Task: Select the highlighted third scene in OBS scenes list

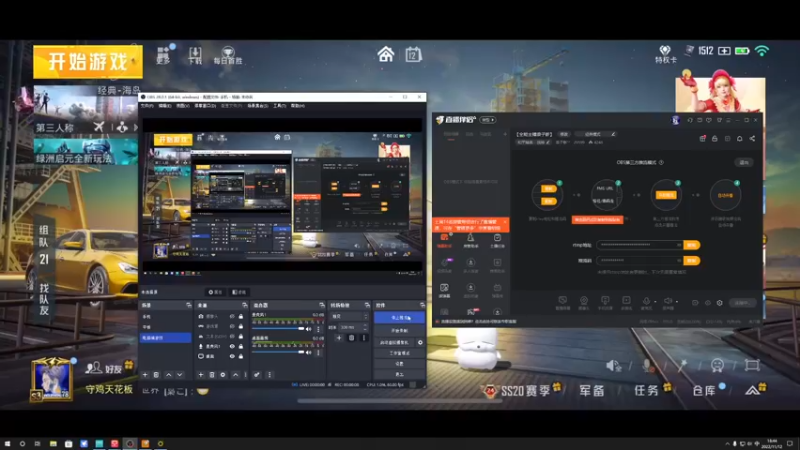Action: [x=166, y=338]
